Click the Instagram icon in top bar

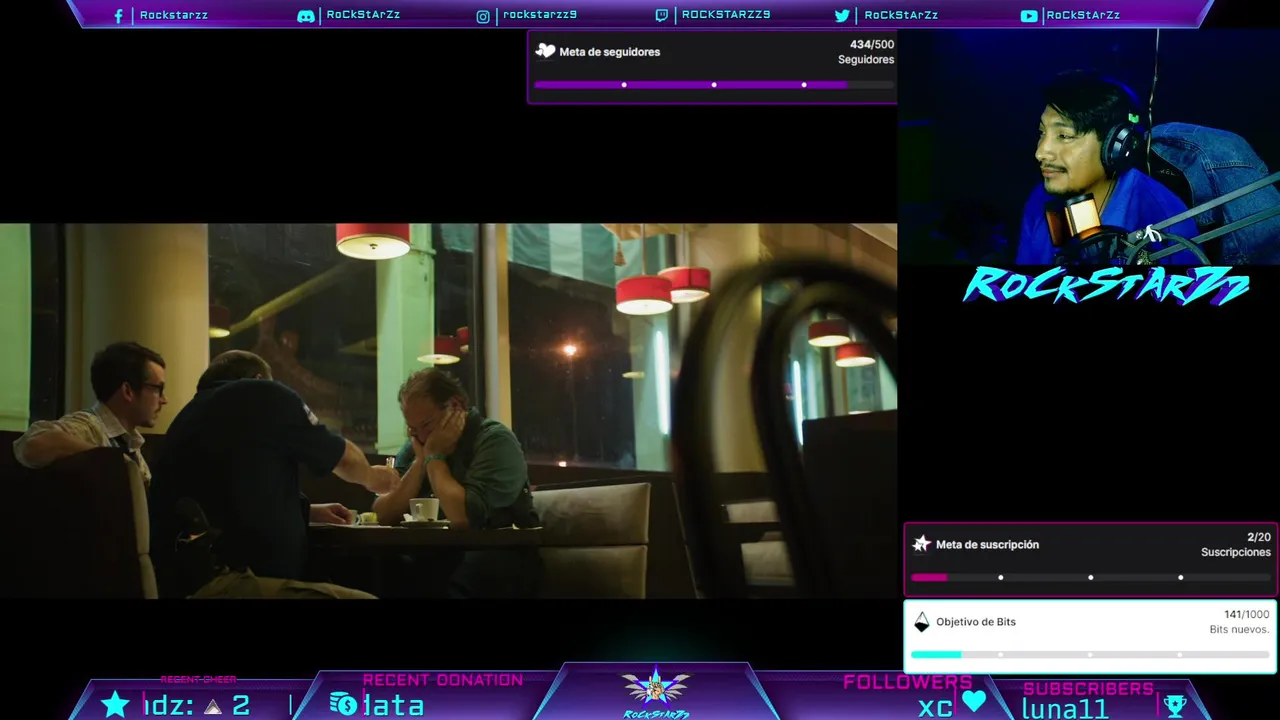483,16
